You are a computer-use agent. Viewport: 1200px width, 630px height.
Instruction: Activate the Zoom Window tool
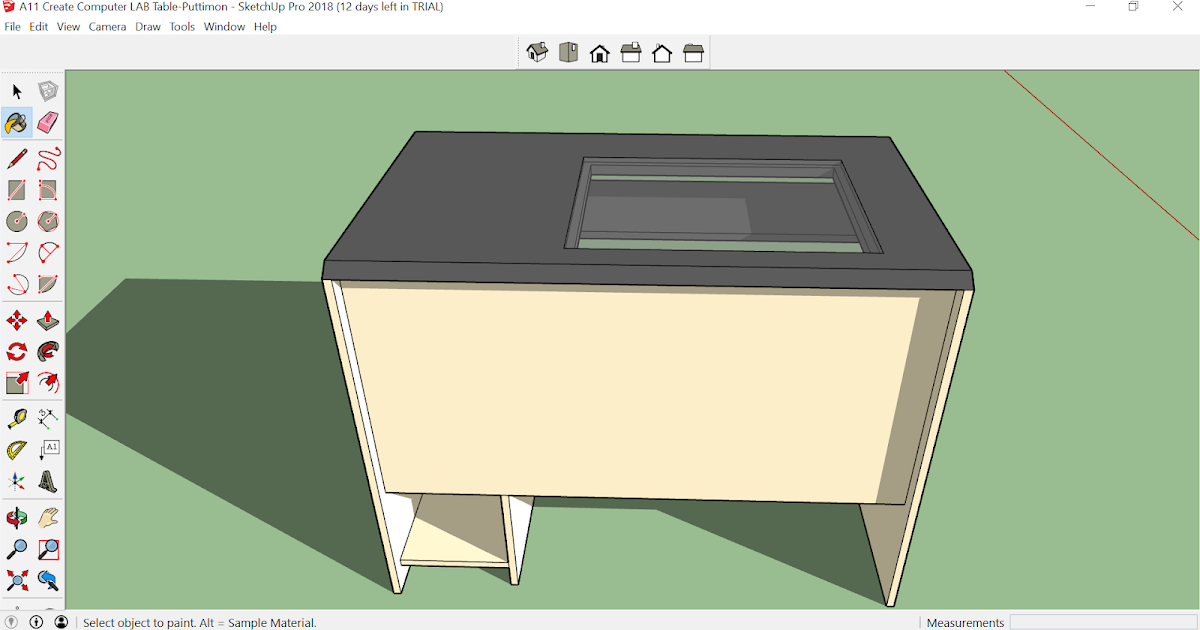[x=47, y=549]
